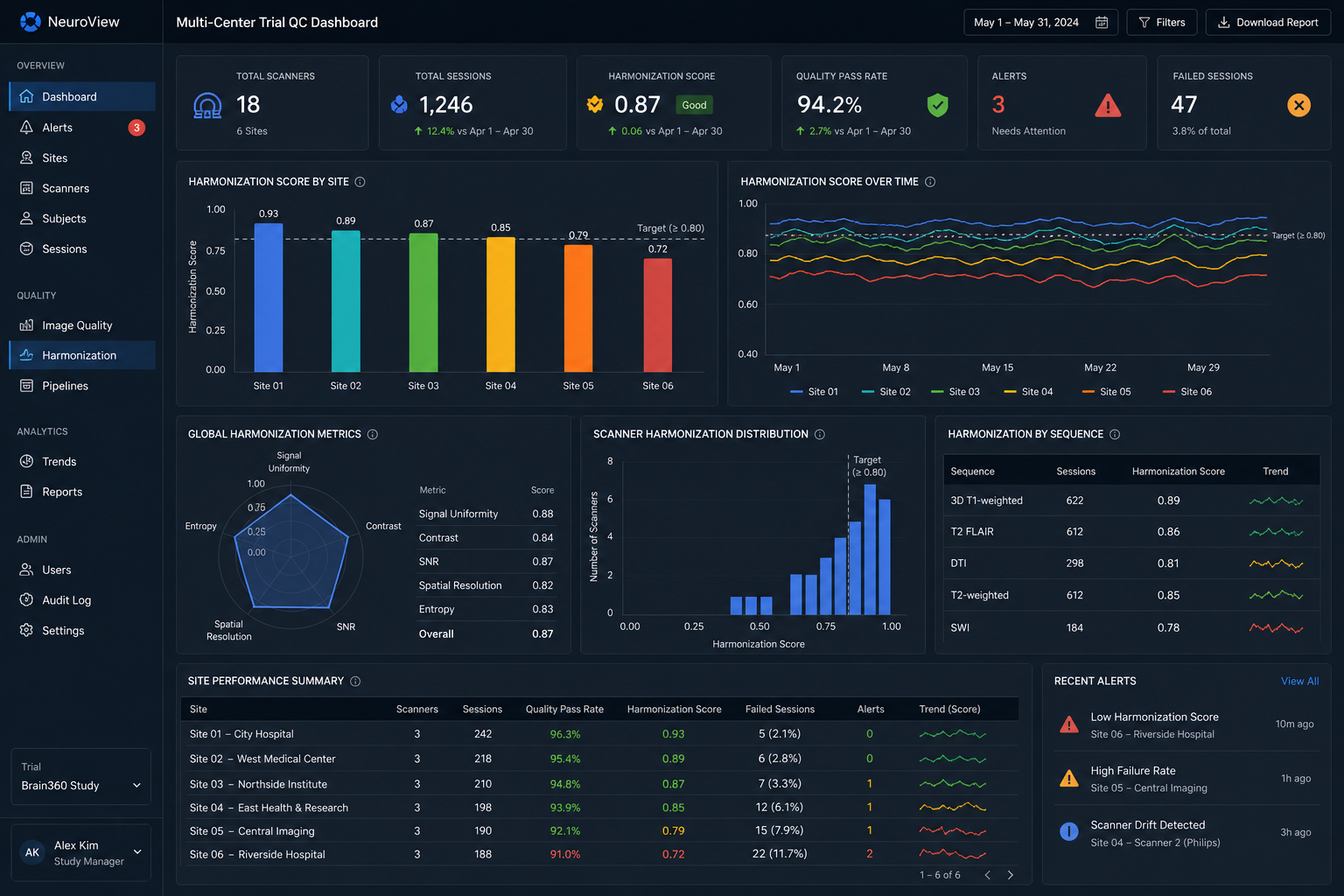This screenshot has height=896, width=1344.
Task: Click info icon beside Site Performance Summary
Action: click(355, 681)
